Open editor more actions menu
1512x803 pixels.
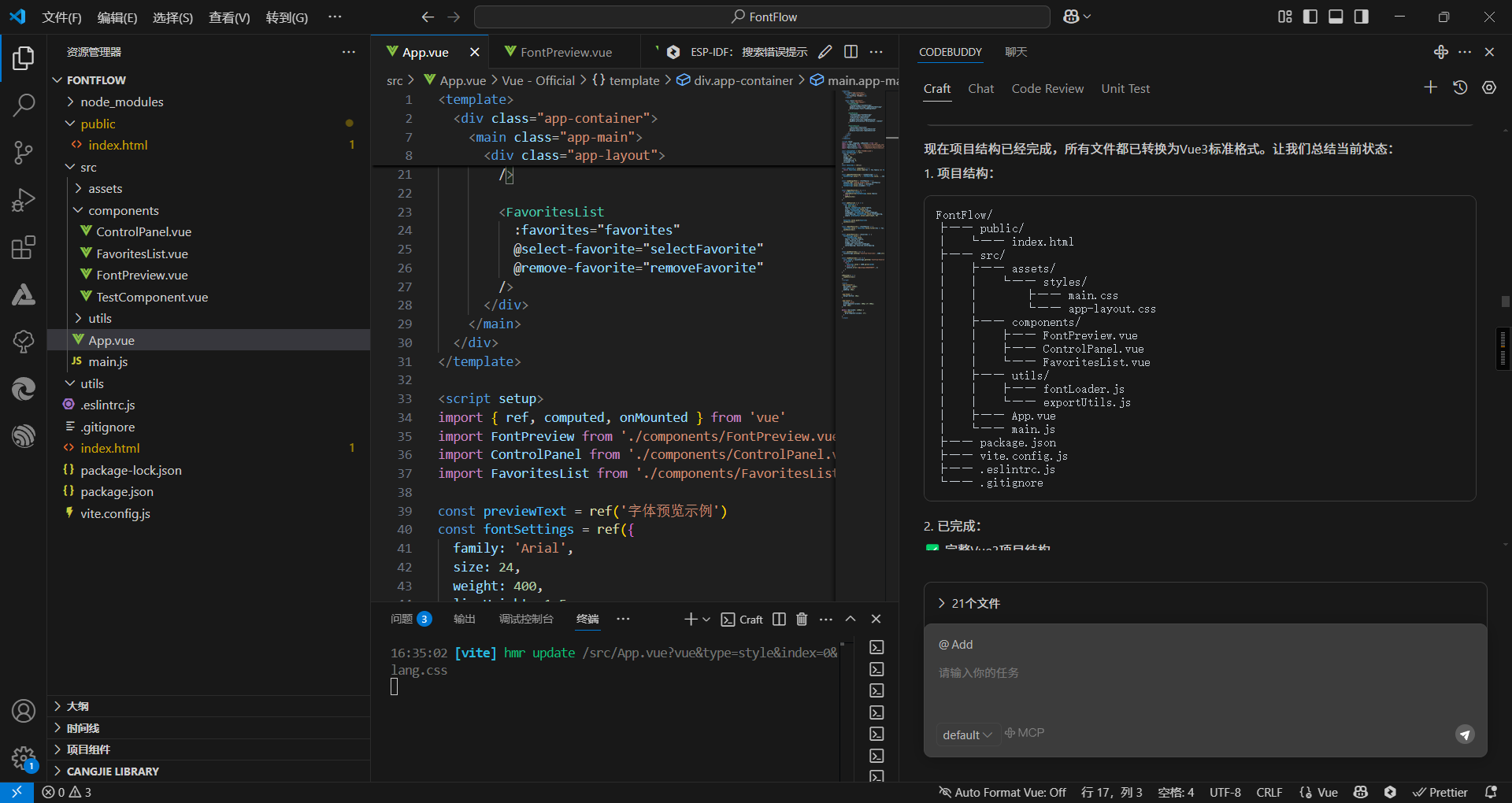876,52
